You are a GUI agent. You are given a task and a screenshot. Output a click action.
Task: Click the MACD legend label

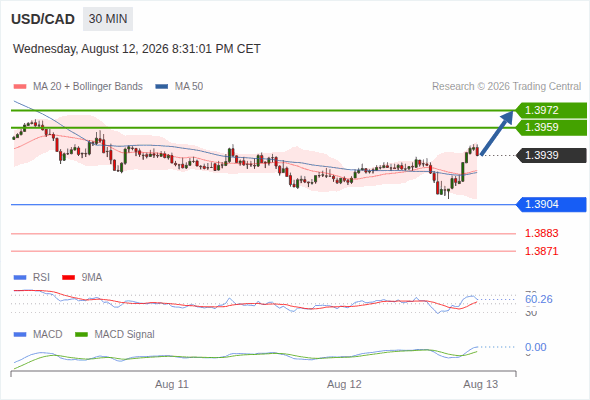click(x=47, y=335)
